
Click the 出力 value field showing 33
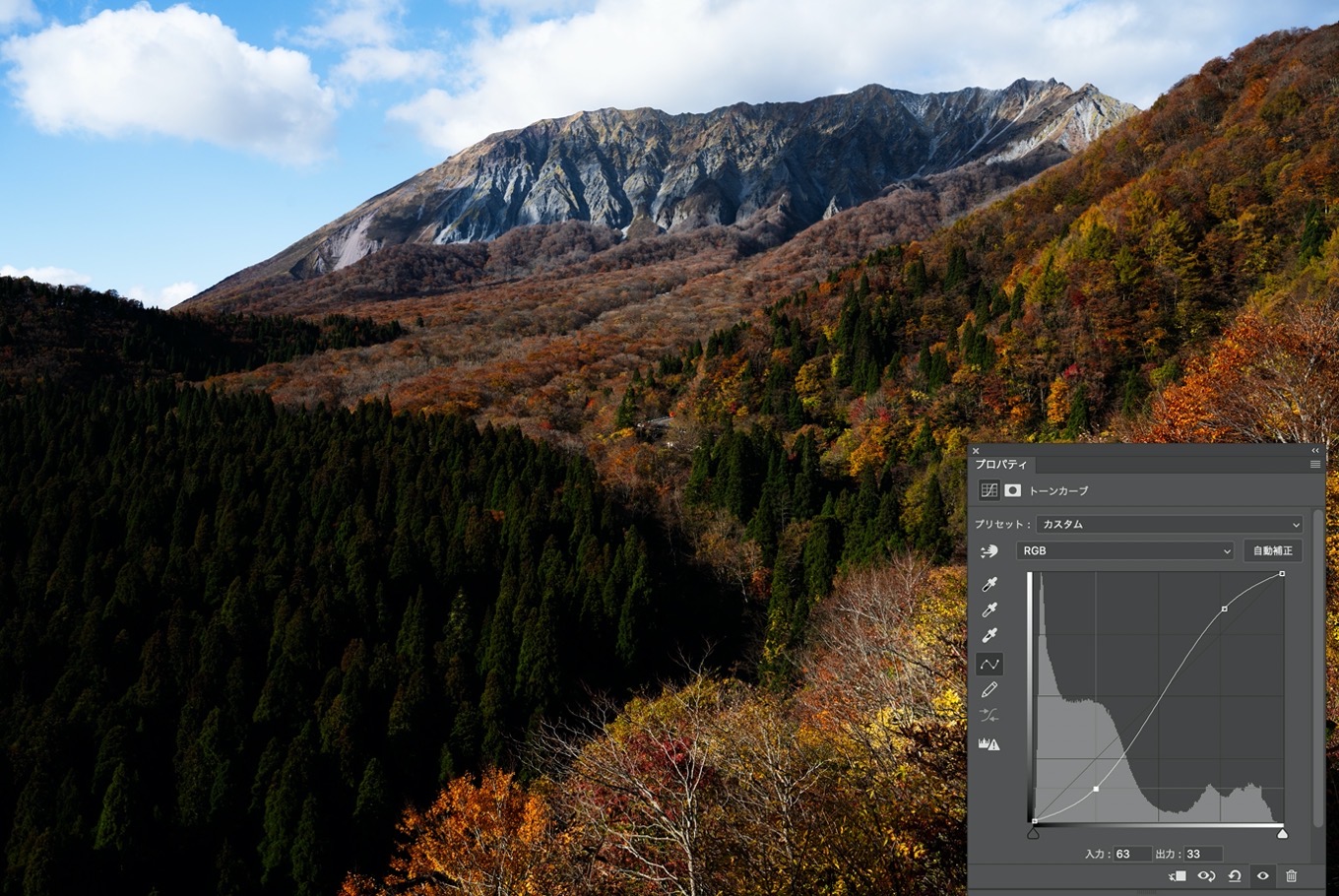[1203, 854]
